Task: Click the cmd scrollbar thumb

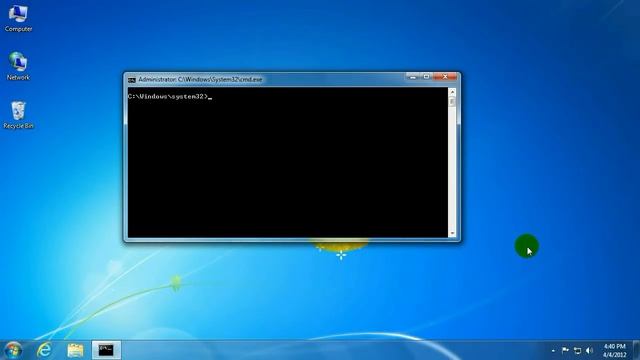Action: [452, 102]
